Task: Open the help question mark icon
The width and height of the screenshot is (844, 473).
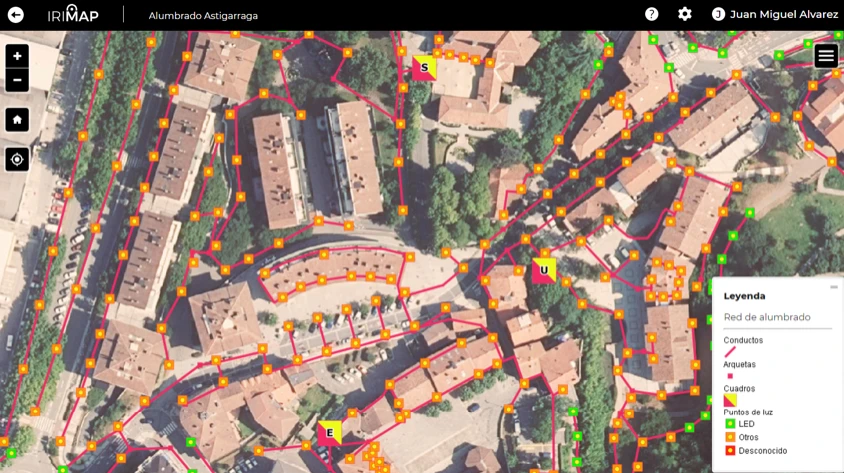Action: 651,14
